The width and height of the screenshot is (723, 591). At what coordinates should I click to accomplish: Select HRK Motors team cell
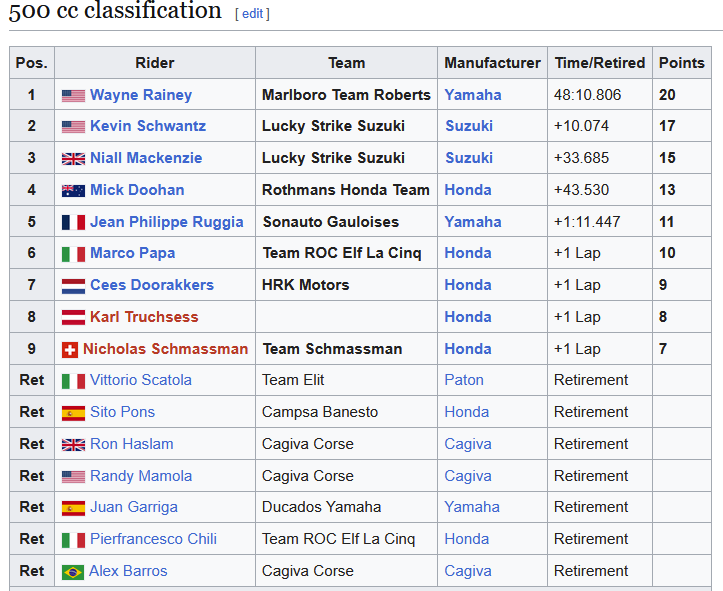click(x=346, y=285)
